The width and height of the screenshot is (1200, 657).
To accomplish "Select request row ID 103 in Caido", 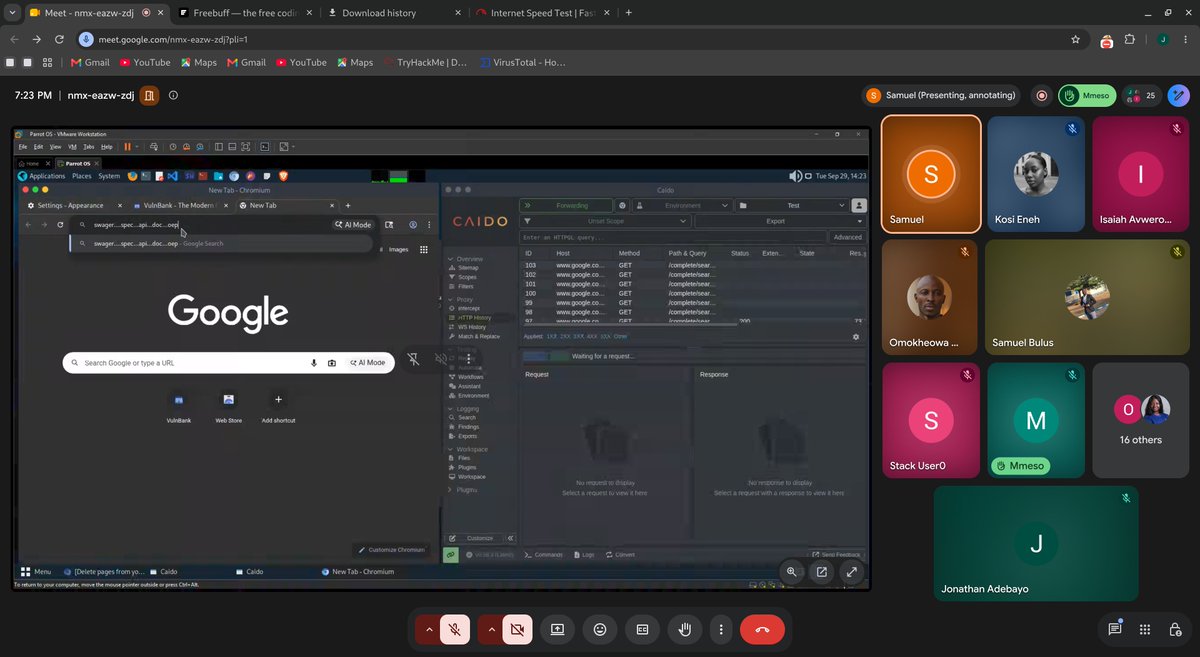I will [x=694, y=265].
